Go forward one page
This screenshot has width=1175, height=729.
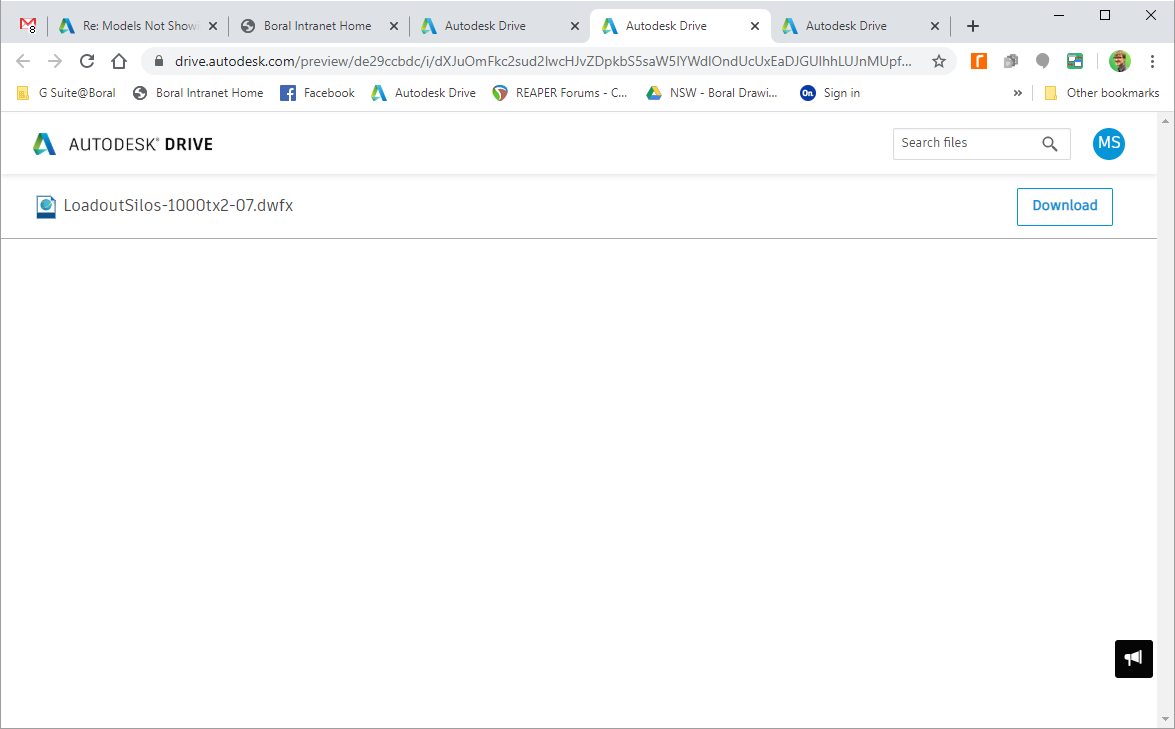tap(55, 61)
